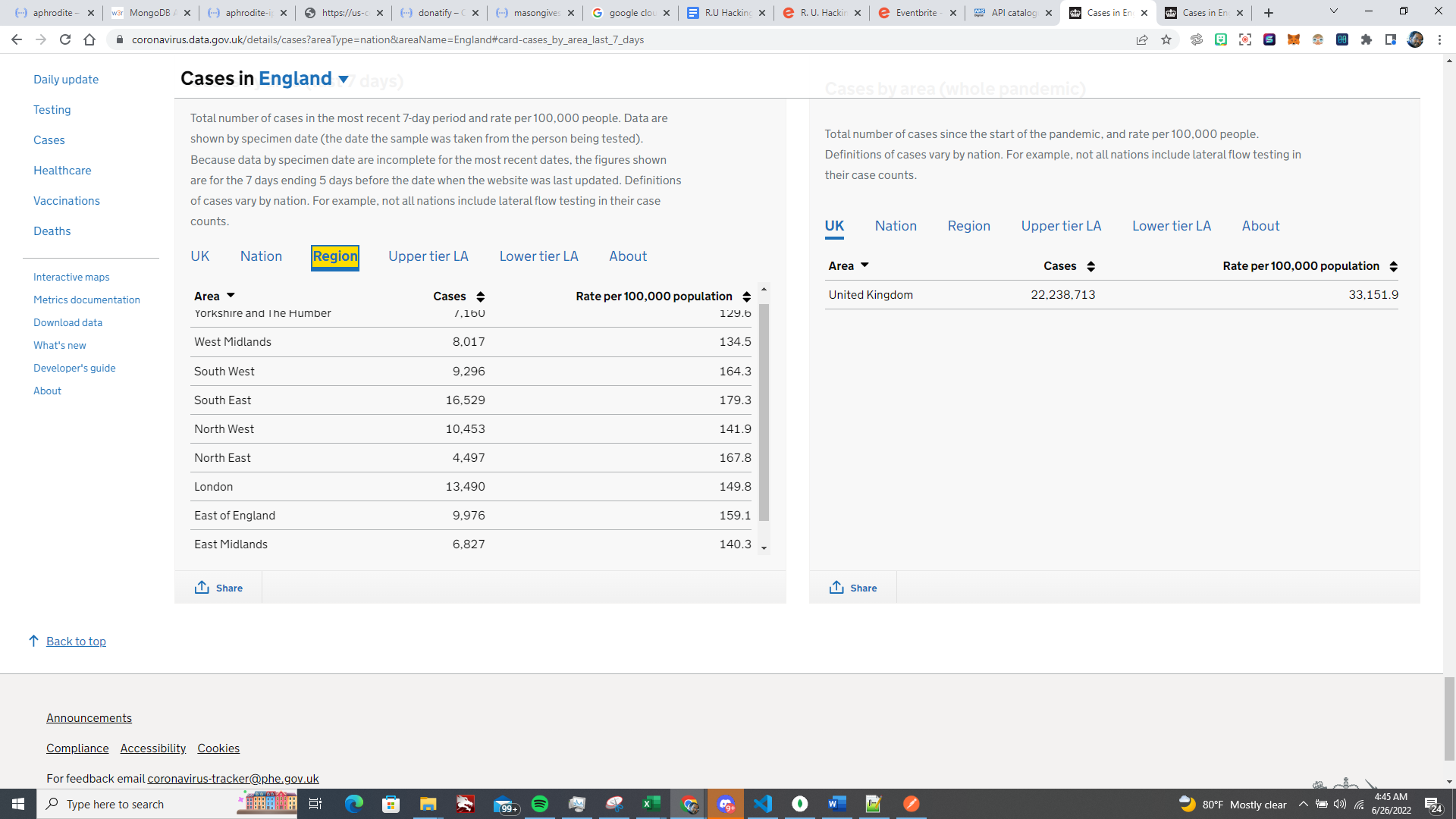Click the region table's vertical scrollbar
This screenshot has height=819, width=1456.
[764, 413]
